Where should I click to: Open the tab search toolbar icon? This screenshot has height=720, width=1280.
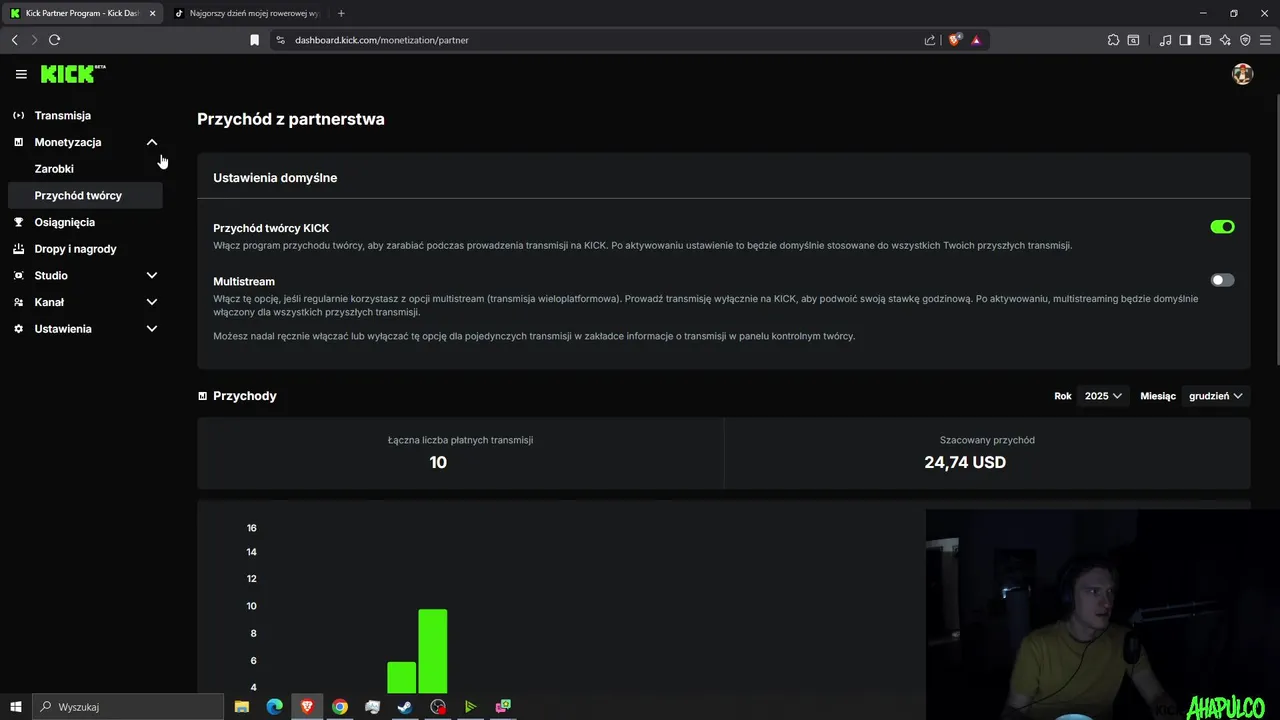(x=1133, y=40)
